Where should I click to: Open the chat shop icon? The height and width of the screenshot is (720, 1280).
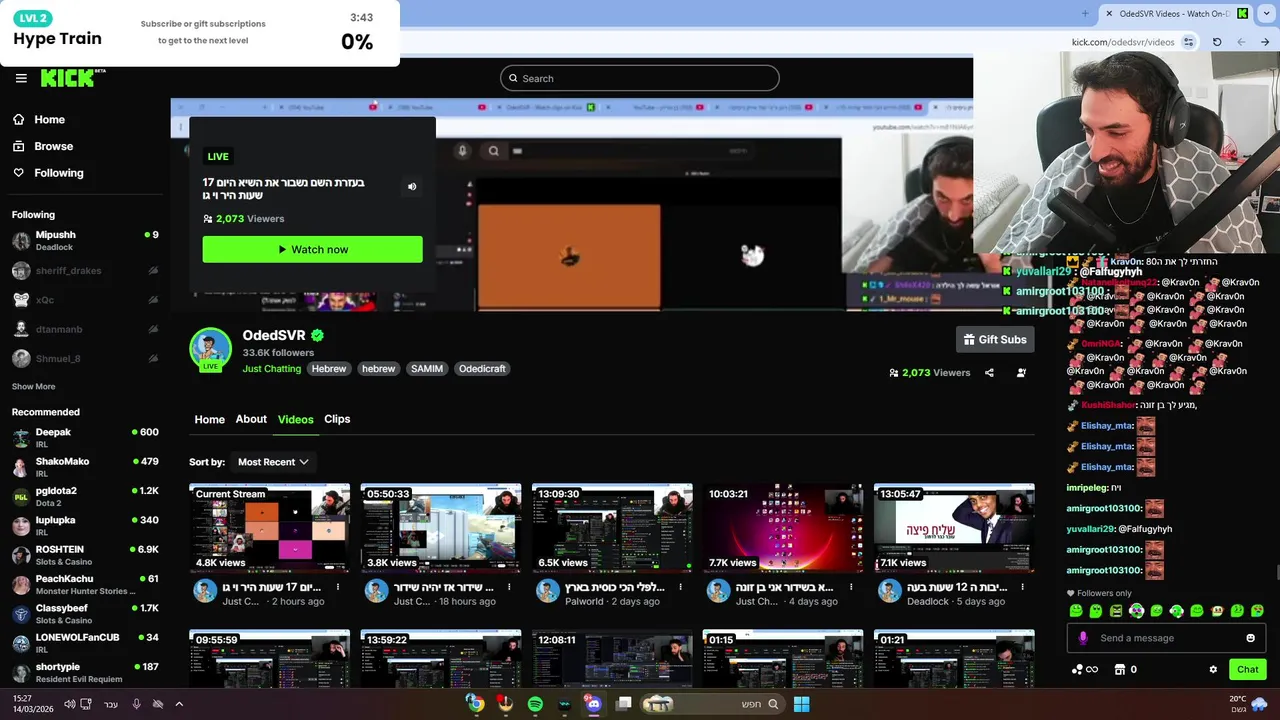pos(1120,670)
